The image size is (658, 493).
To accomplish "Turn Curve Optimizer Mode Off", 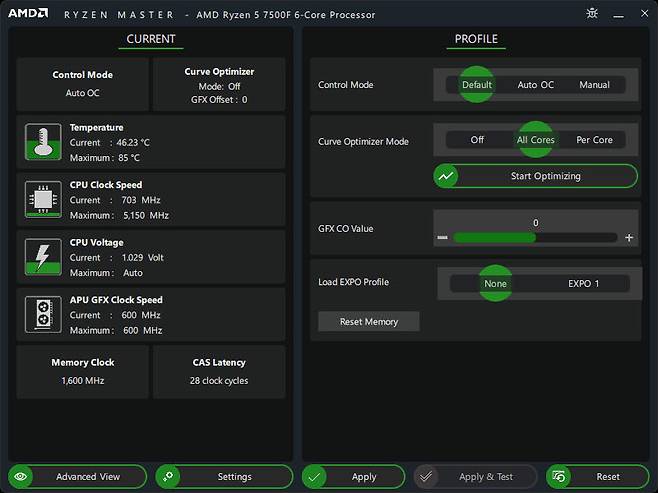I will [x=477, y=140].
